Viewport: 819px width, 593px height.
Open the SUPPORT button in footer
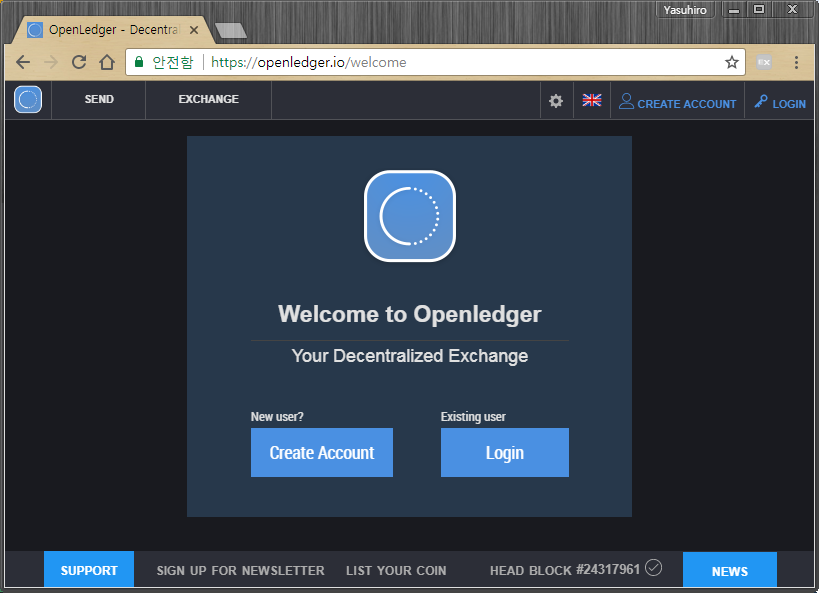click(89, 570)
